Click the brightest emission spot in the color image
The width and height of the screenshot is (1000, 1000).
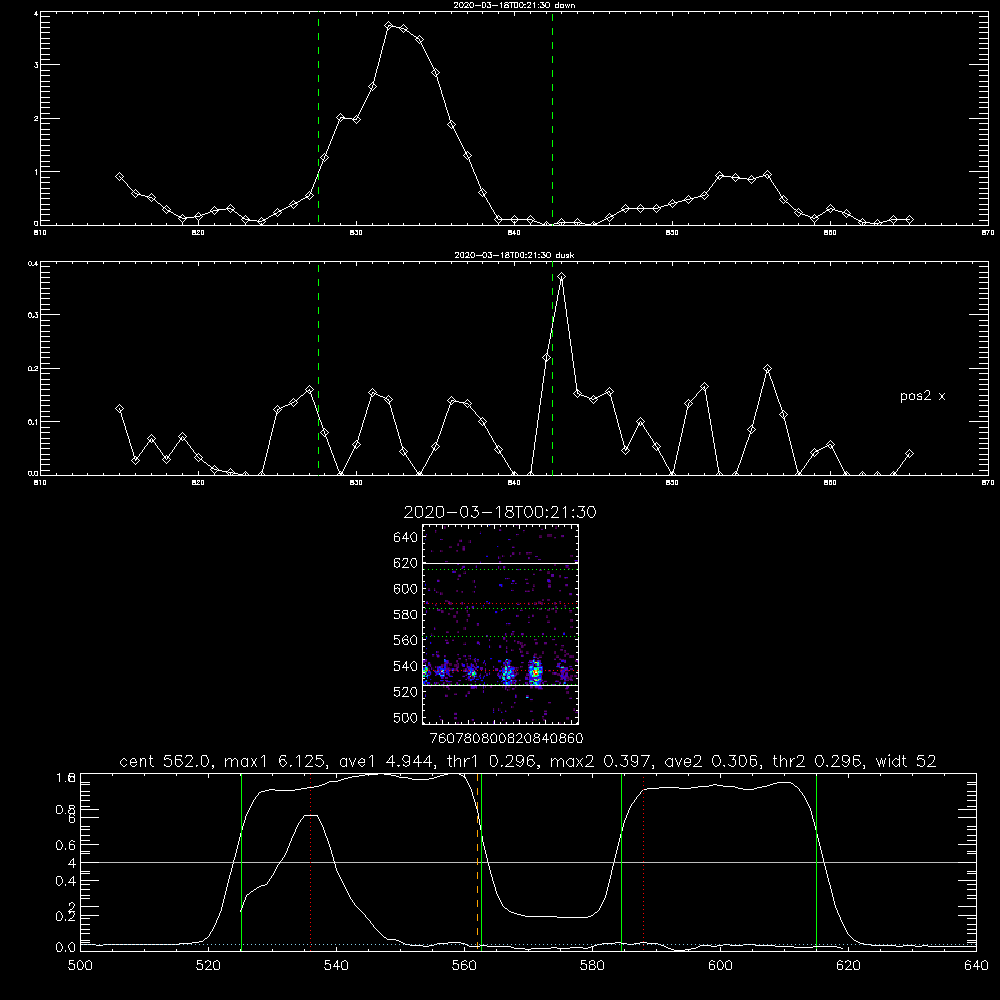pos(536,671)
